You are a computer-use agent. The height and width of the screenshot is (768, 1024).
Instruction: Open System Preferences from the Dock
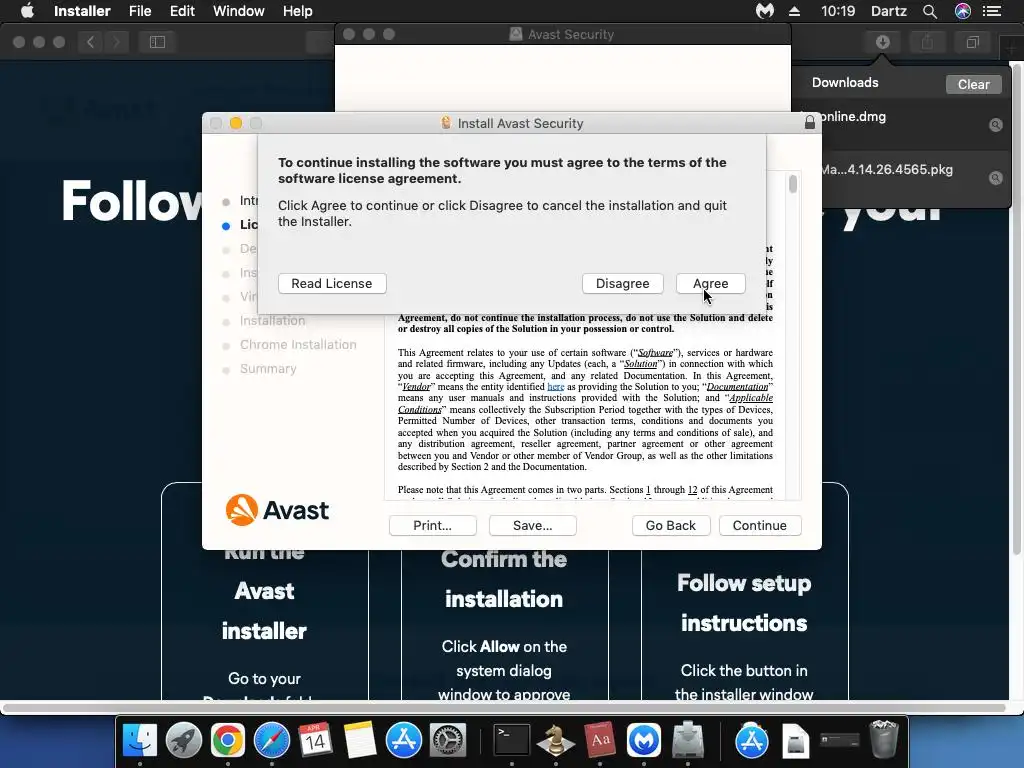coord(447,740)
